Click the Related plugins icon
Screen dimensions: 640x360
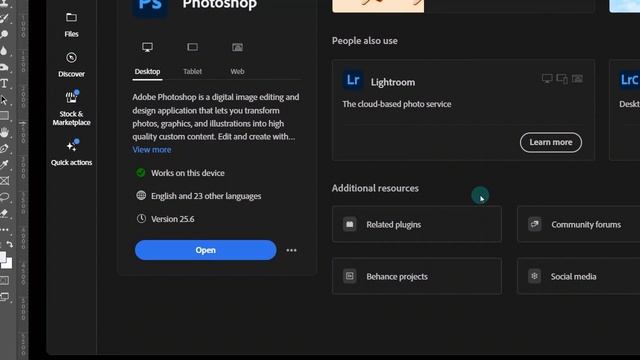[349, 224]
